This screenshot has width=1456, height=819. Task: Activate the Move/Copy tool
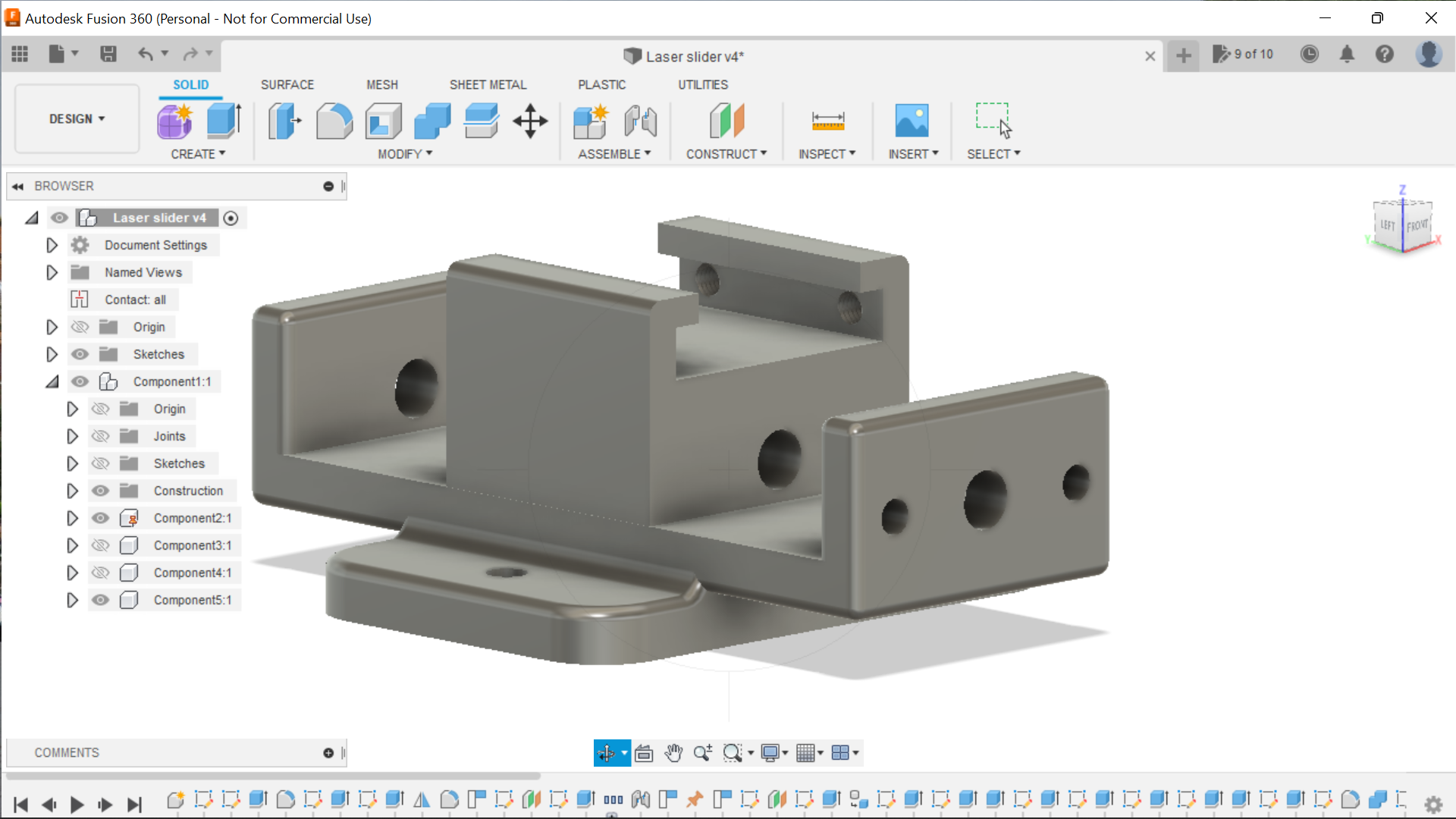530,121
